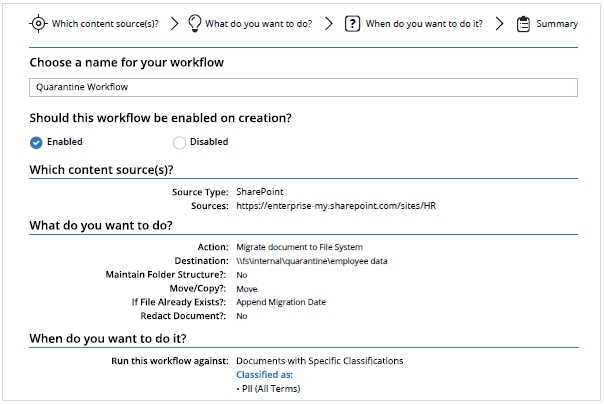Click the SharePoint HR site URL
This screenshot has width=604, height=404.
coord(336,206)
